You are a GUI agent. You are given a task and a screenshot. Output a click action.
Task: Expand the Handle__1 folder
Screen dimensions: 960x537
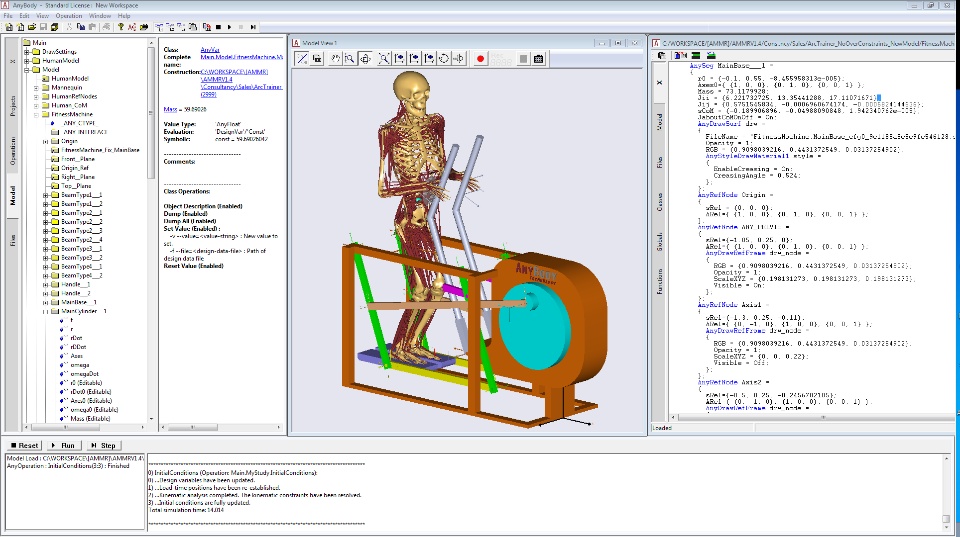click(45, 285)
